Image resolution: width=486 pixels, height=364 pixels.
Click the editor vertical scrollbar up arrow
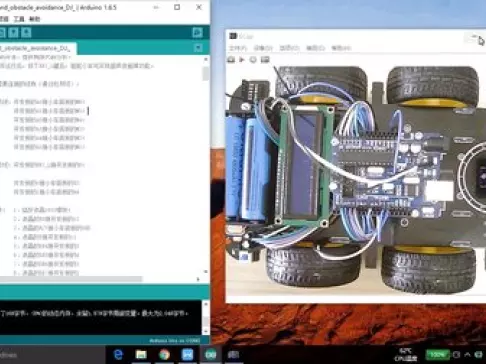coord(206,59)
